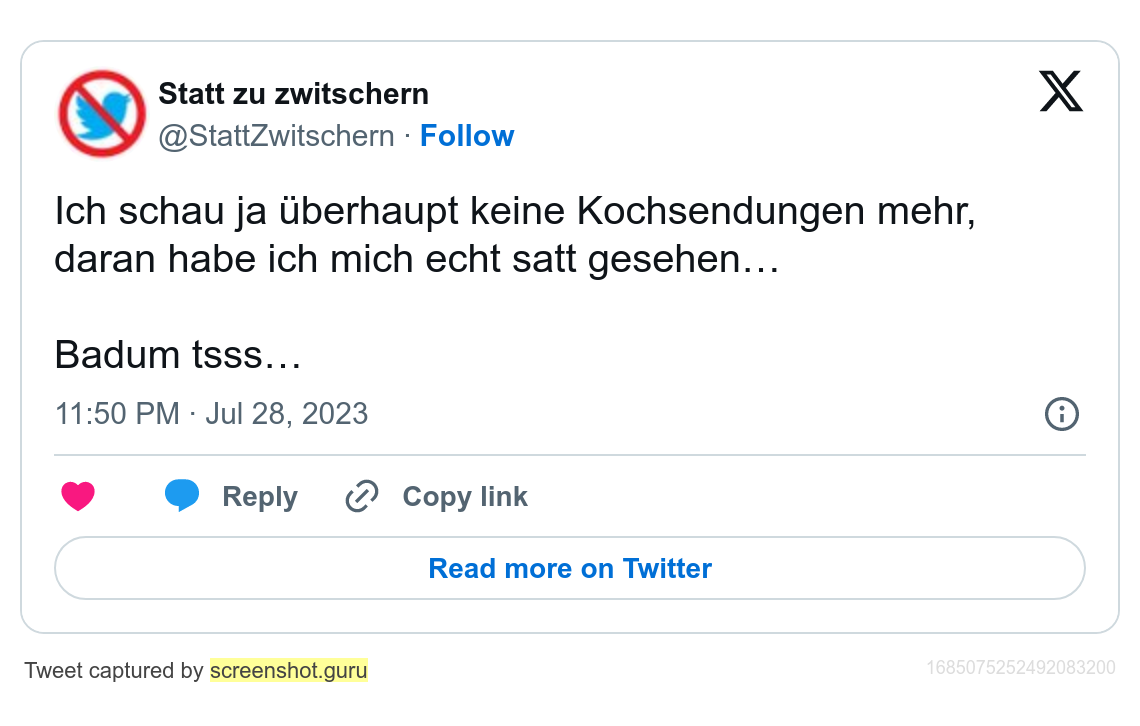Screen dimensions: 1140x726
Task: Open the 'Statt zu zwitschern' display name
Action: [x=293, y=94]
